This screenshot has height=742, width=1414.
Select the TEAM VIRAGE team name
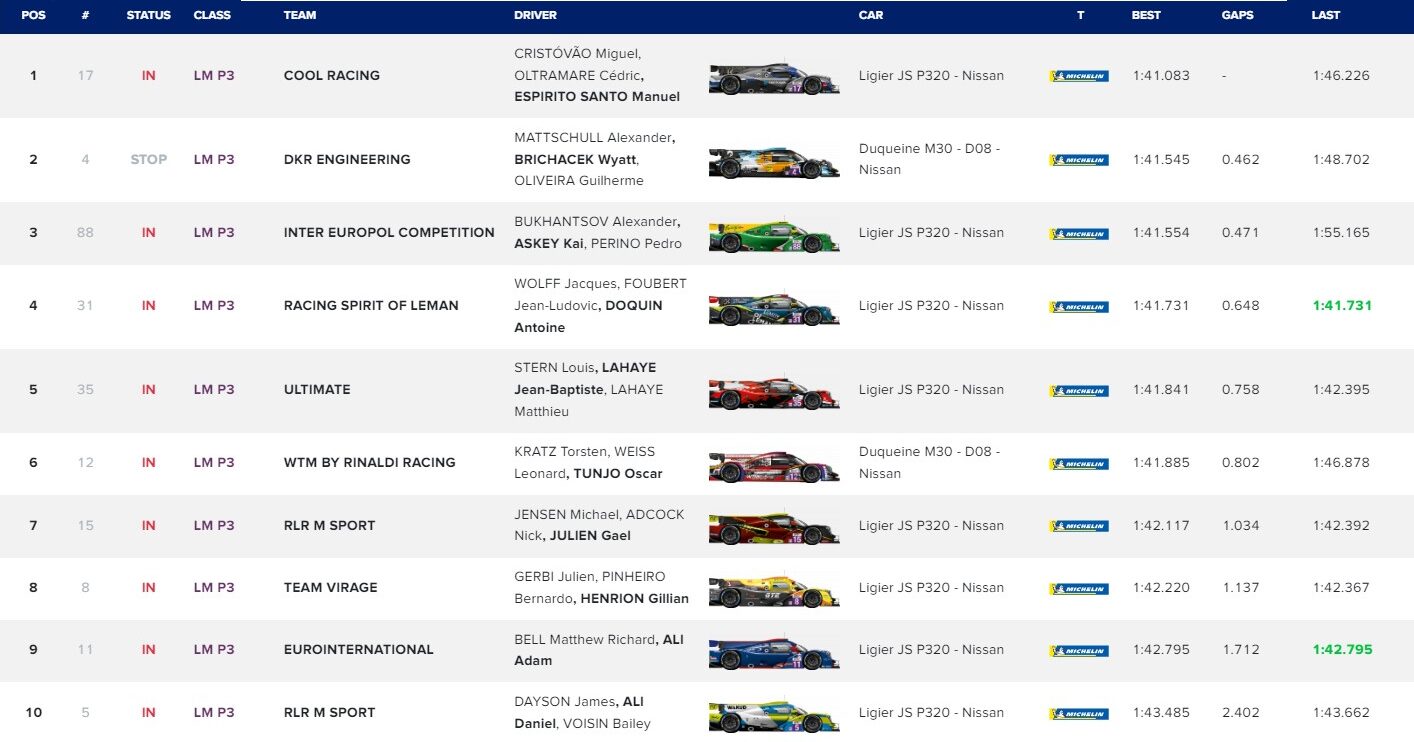click(331, 587)
